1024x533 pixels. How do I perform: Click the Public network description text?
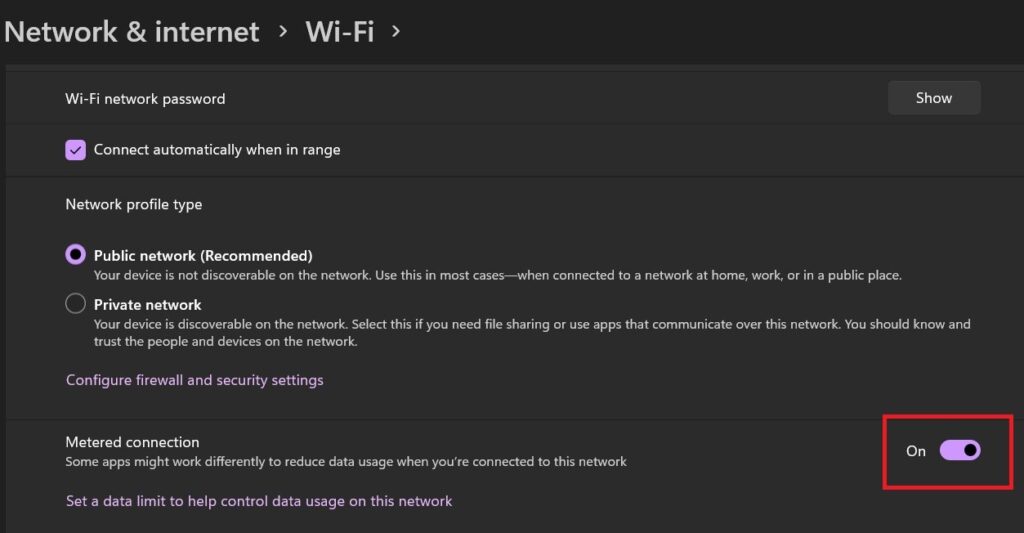(x=498, y=275)
